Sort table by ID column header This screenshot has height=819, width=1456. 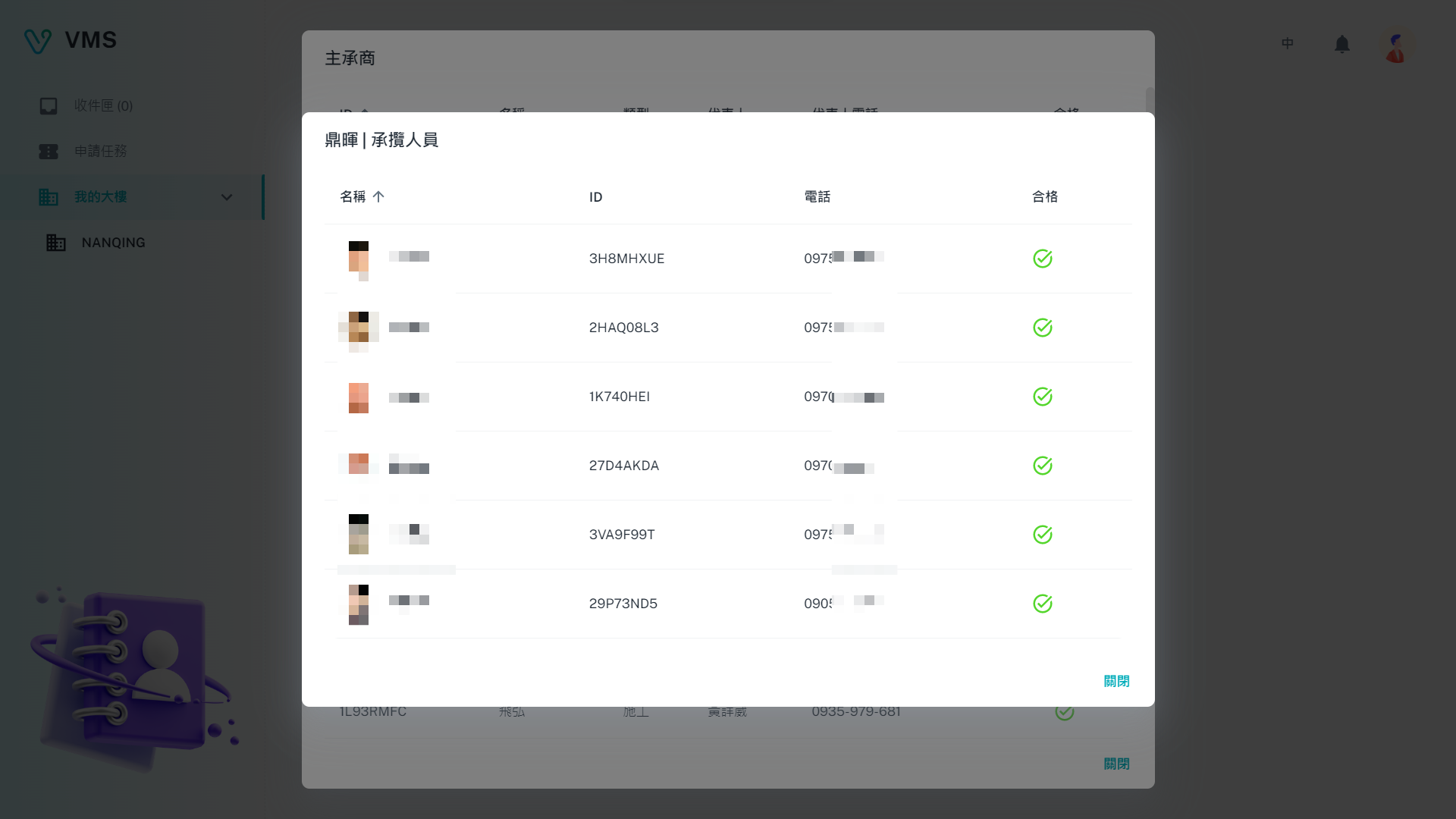(595, 197)
